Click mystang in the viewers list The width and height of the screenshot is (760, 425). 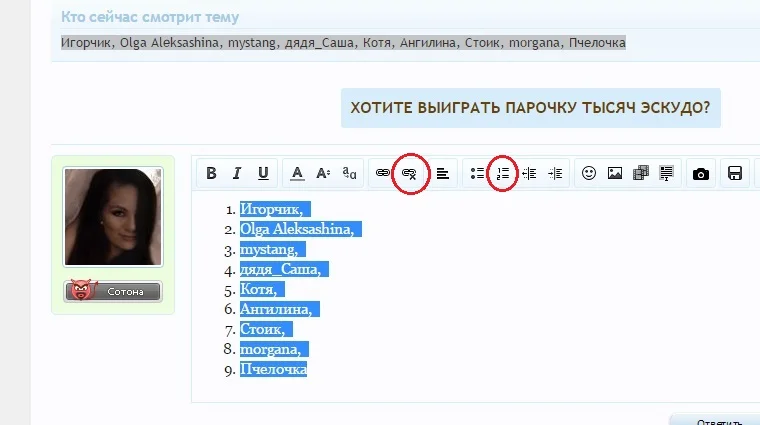tap(252, 43)
